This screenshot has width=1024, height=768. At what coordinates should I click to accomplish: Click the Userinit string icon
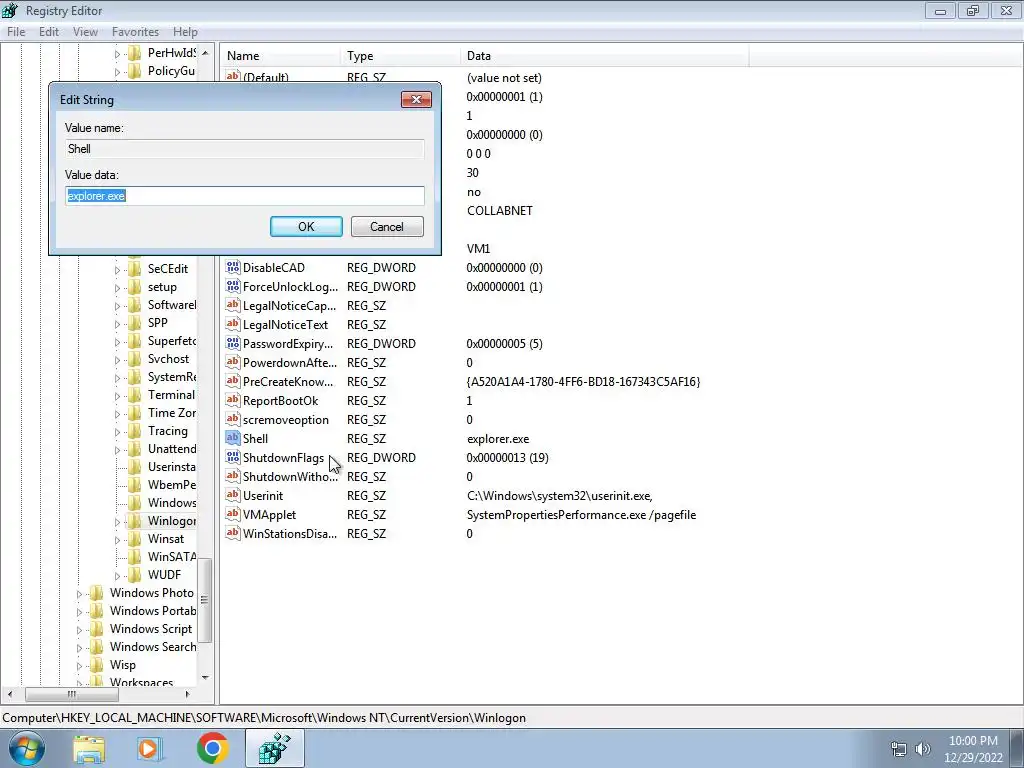click(x=232, y=495)
